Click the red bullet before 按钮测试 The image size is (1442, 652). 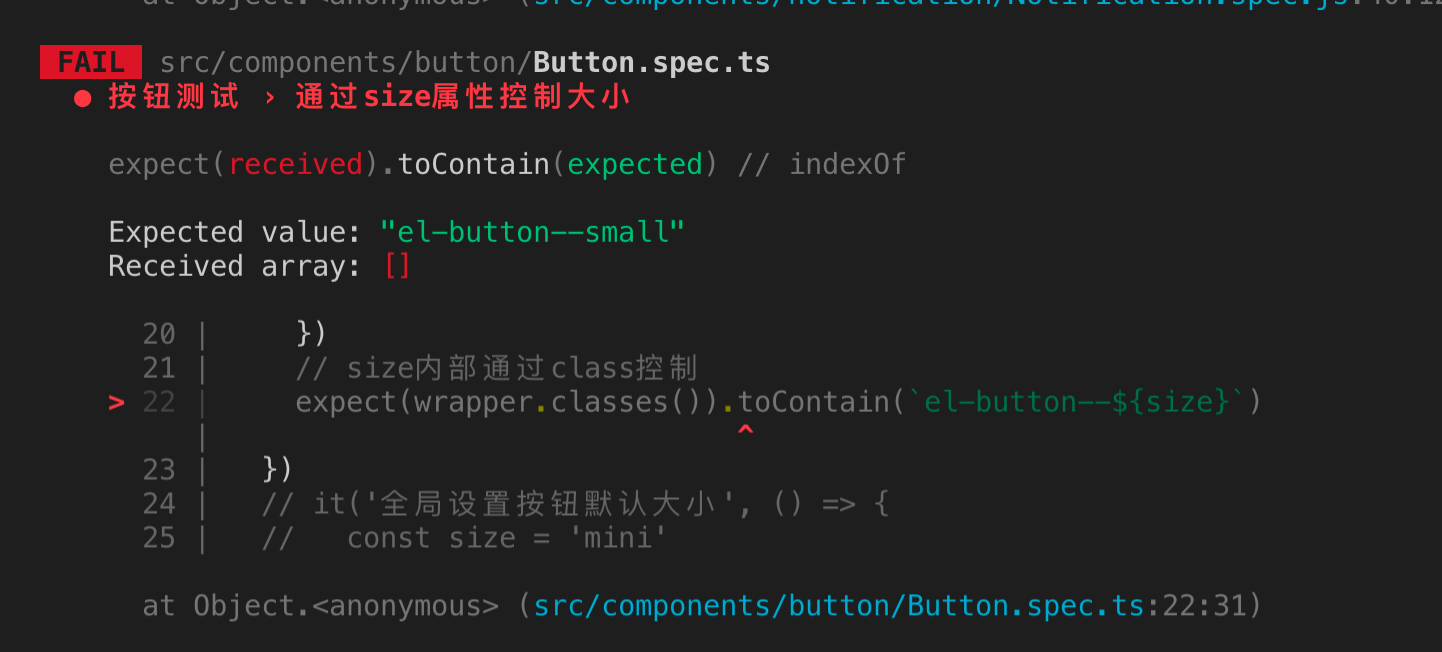[83, 98]
